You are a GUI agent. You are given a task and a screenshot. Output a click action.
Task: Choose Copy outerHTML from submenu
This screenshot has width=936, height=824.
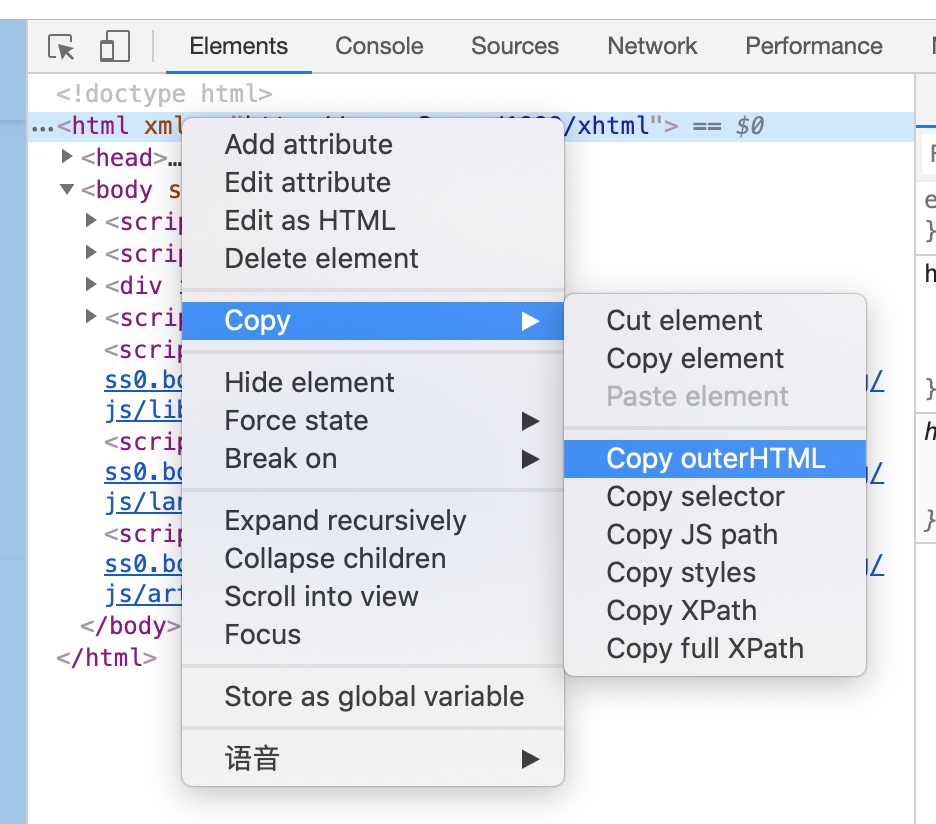[x=716, y=458]
